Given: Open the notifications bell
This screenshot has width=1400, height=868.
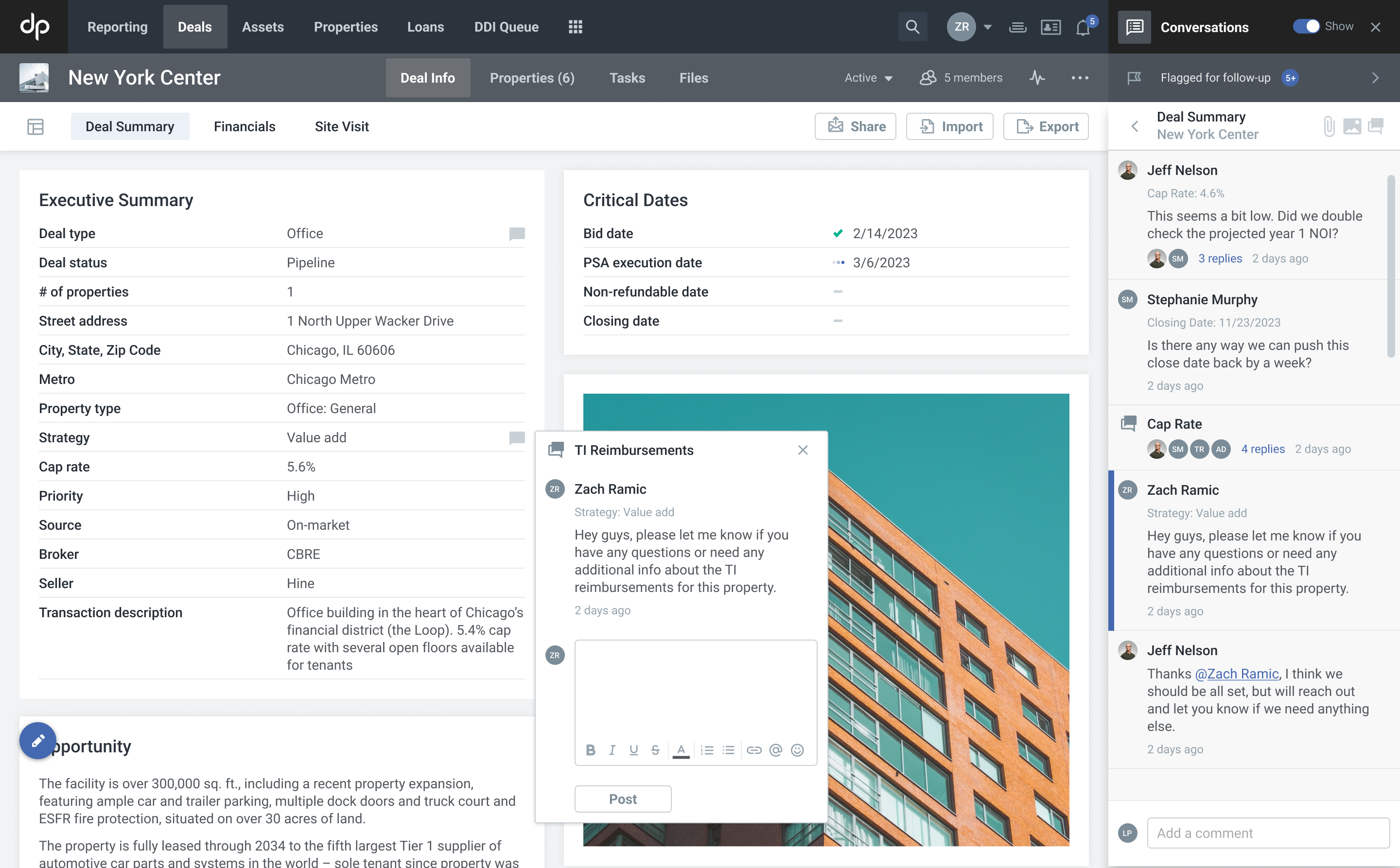Looking at the screenshot, I should pos(1083,28).
